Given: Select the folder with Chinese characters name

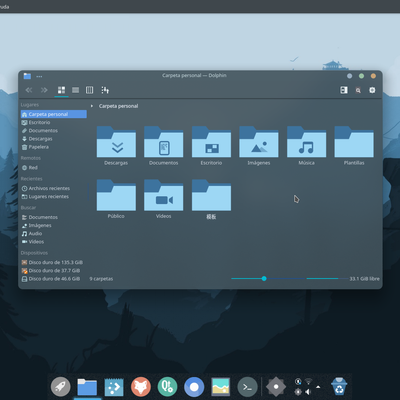Looking at the screenshot, I should (211, 195).
